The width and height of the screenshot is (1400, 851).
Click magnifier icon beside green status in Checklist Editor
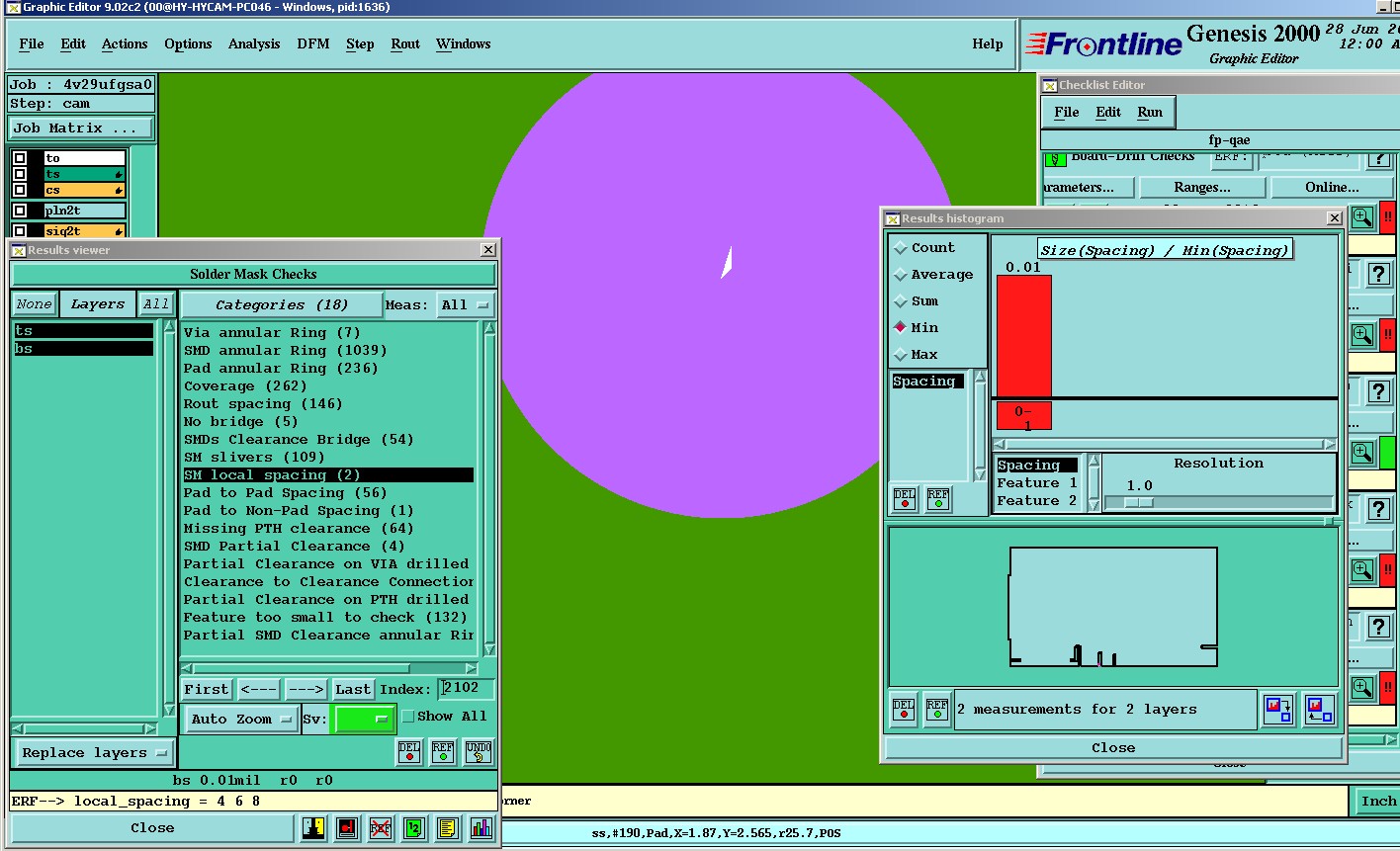click(x=1362, y=452)
